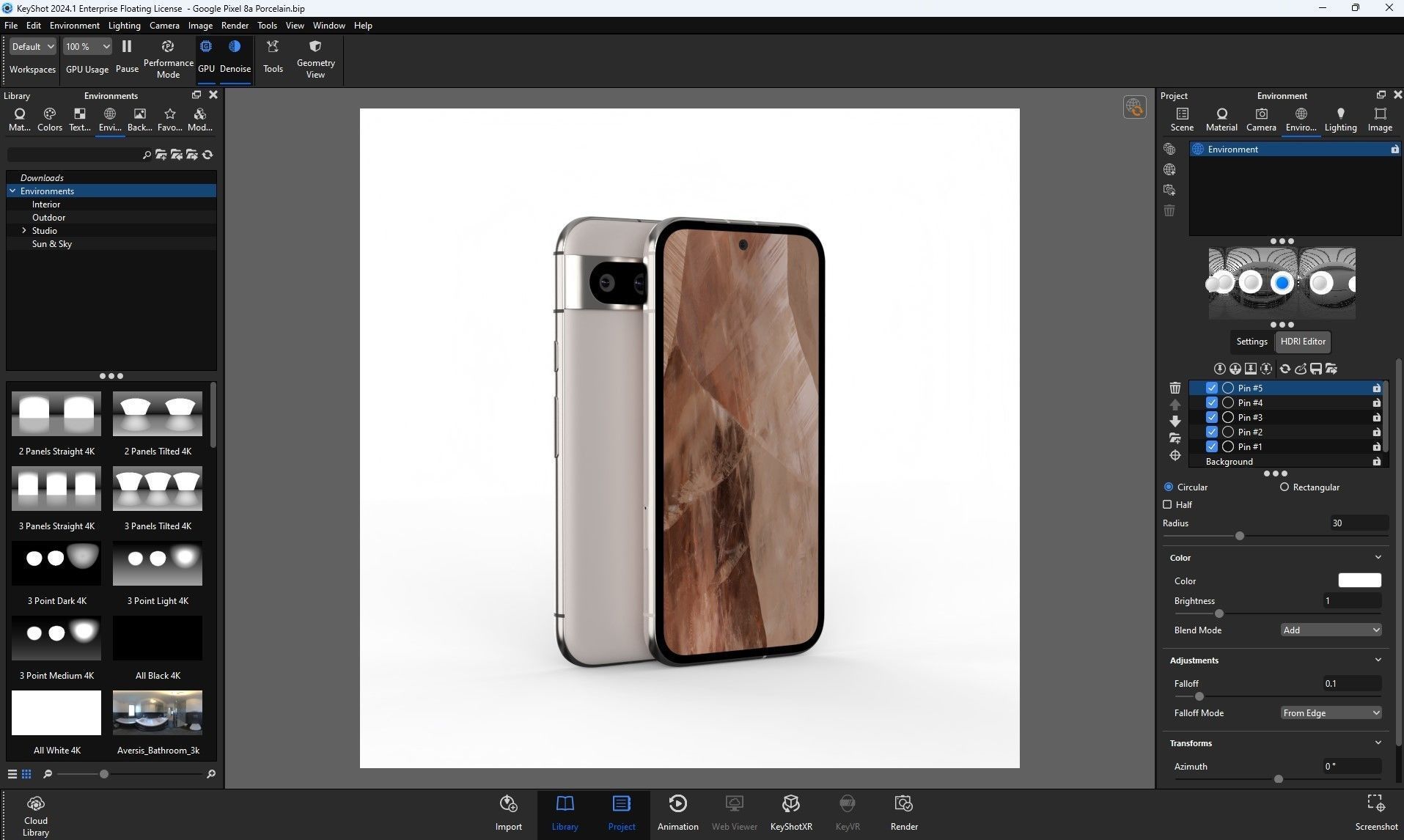Open the Lighting menu
Screen dimensions: 1404x840
point(124,25)
